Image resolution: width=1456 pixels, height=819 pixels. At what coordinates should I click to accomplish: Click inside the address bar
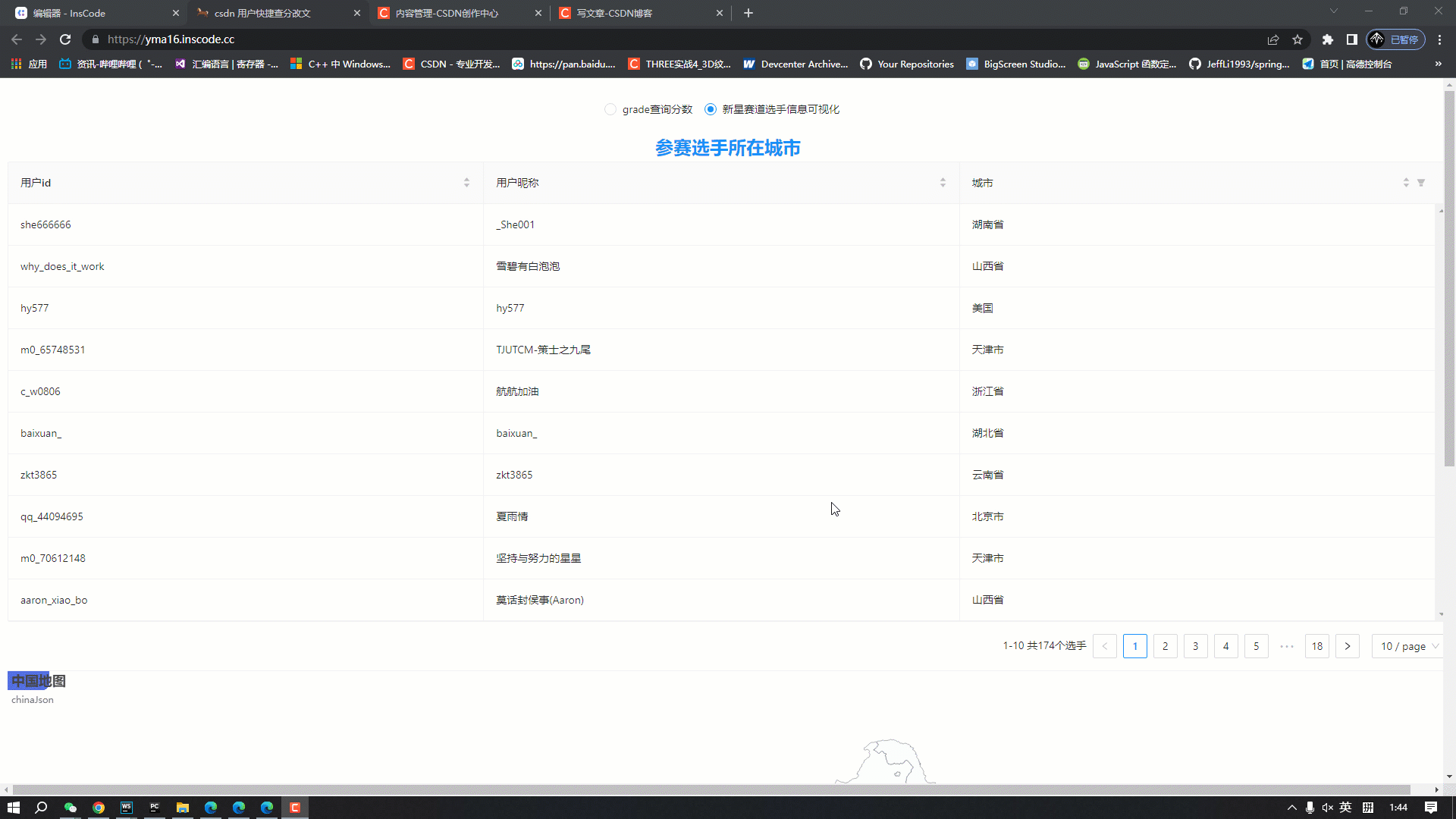[x=303, y=39]
